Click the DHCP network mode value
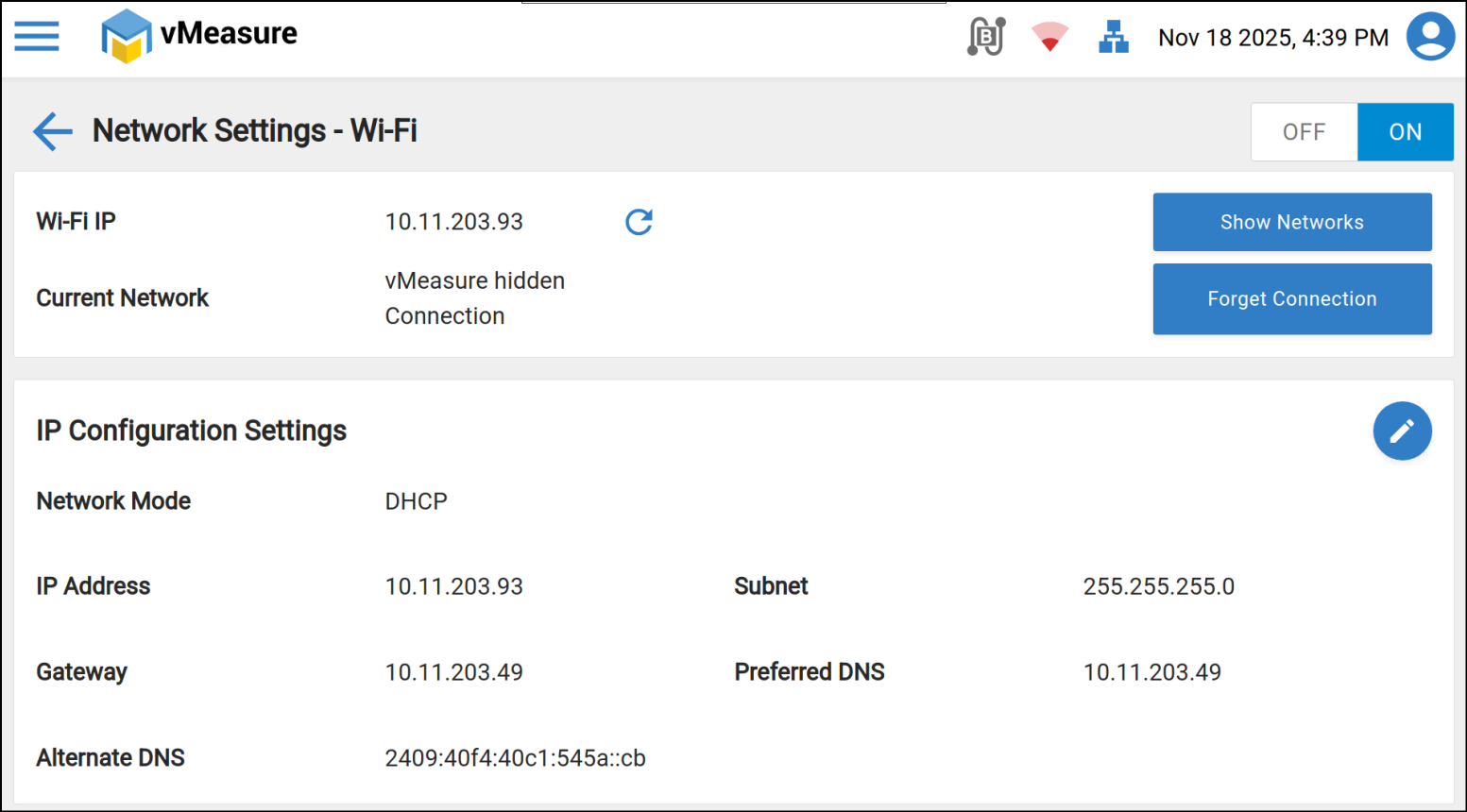This screenshot has width=1467, height=812. point(417,501)
